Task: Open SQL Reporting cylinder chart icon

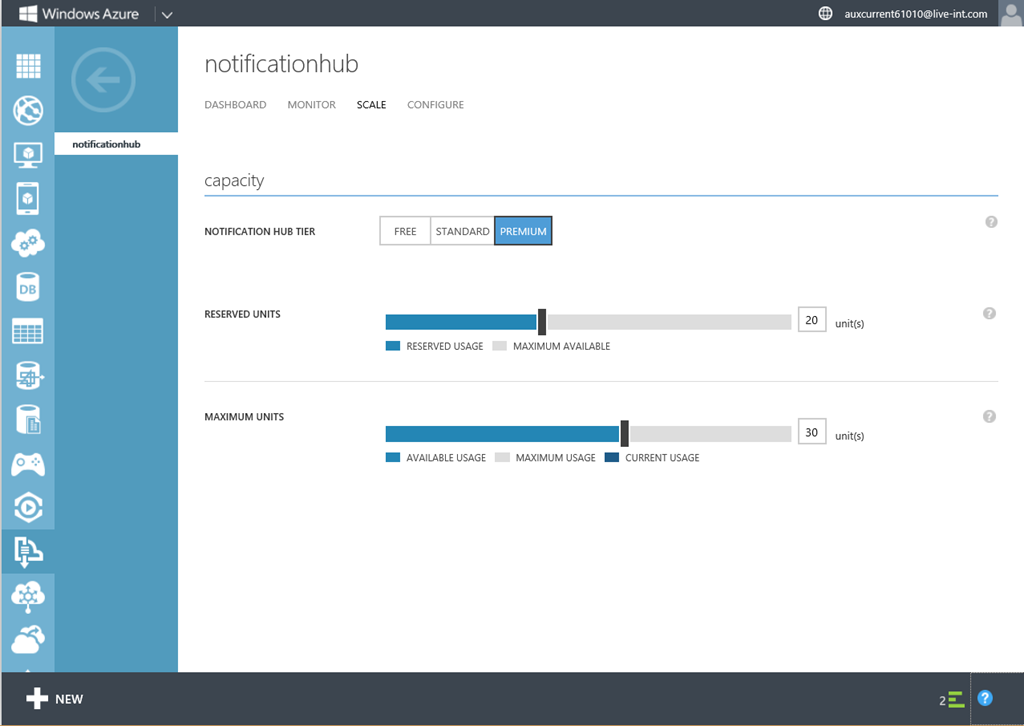Action: coord(29,420)
